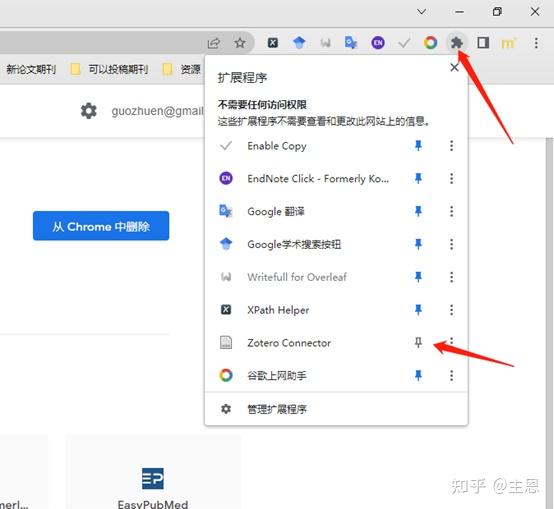Click the Google Translate toolbar icon
This screenshot has width=554, height=509.
click(351, 43)
